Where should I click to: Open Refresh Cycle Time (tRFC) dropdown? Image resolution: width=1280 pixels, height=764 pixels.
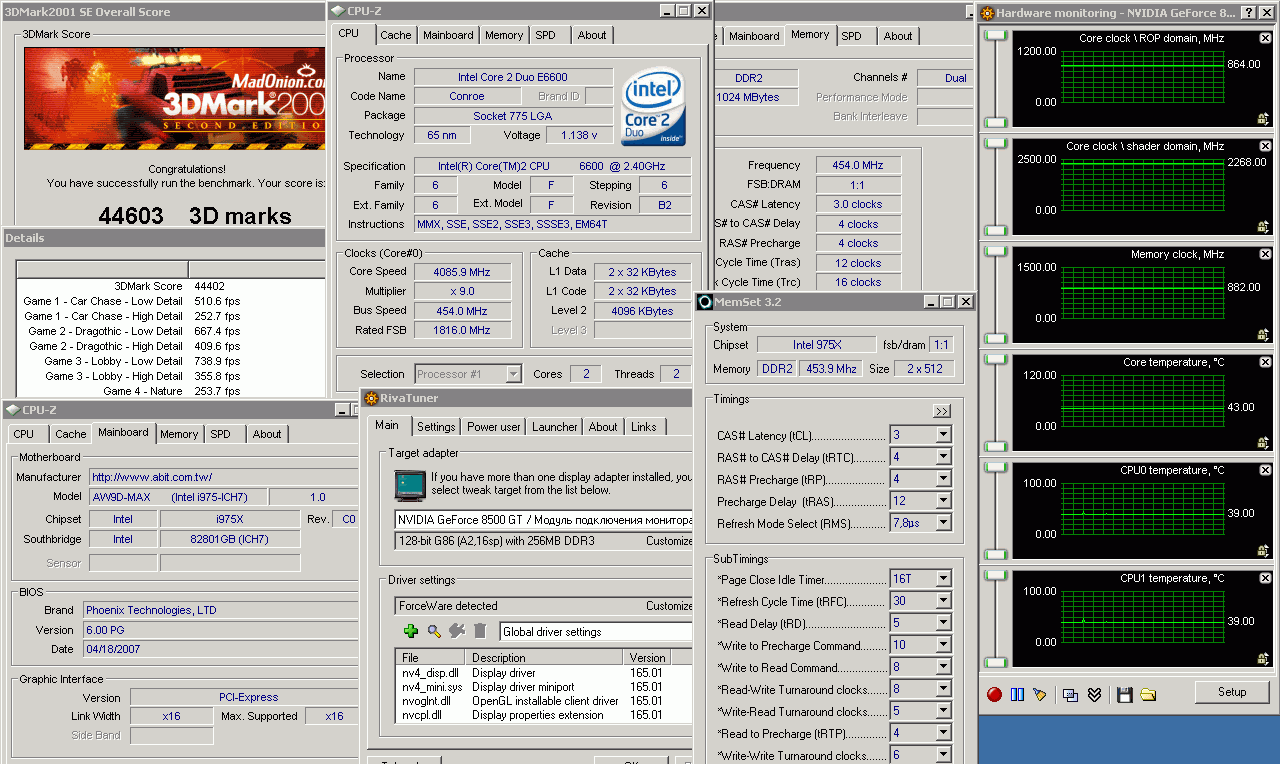click(x=943, y=601)
